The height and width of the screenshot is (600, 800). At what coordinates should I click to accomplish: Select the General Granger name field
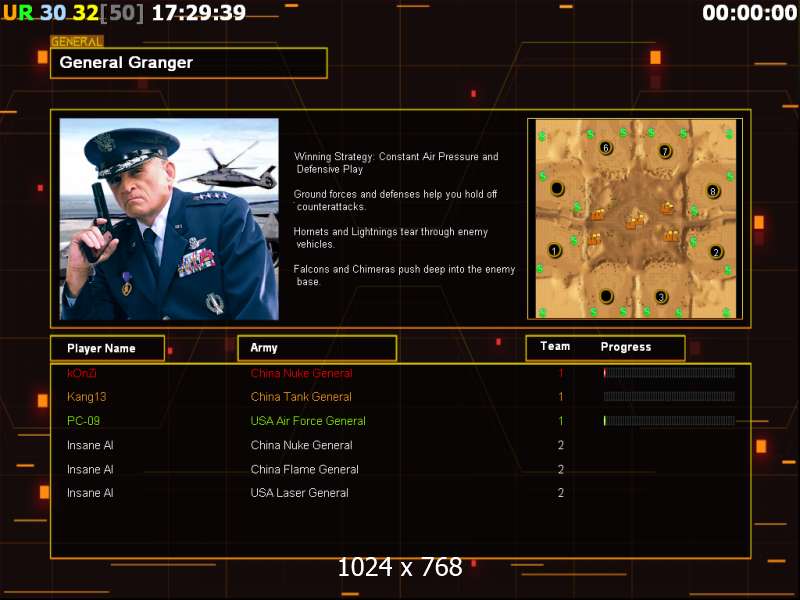point(189,63)
